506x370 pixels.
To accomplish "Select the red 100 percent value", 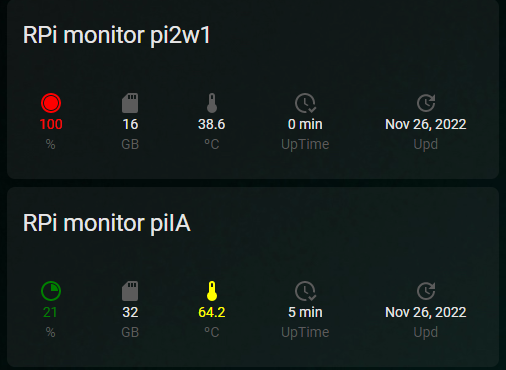I will click(51, 124).
